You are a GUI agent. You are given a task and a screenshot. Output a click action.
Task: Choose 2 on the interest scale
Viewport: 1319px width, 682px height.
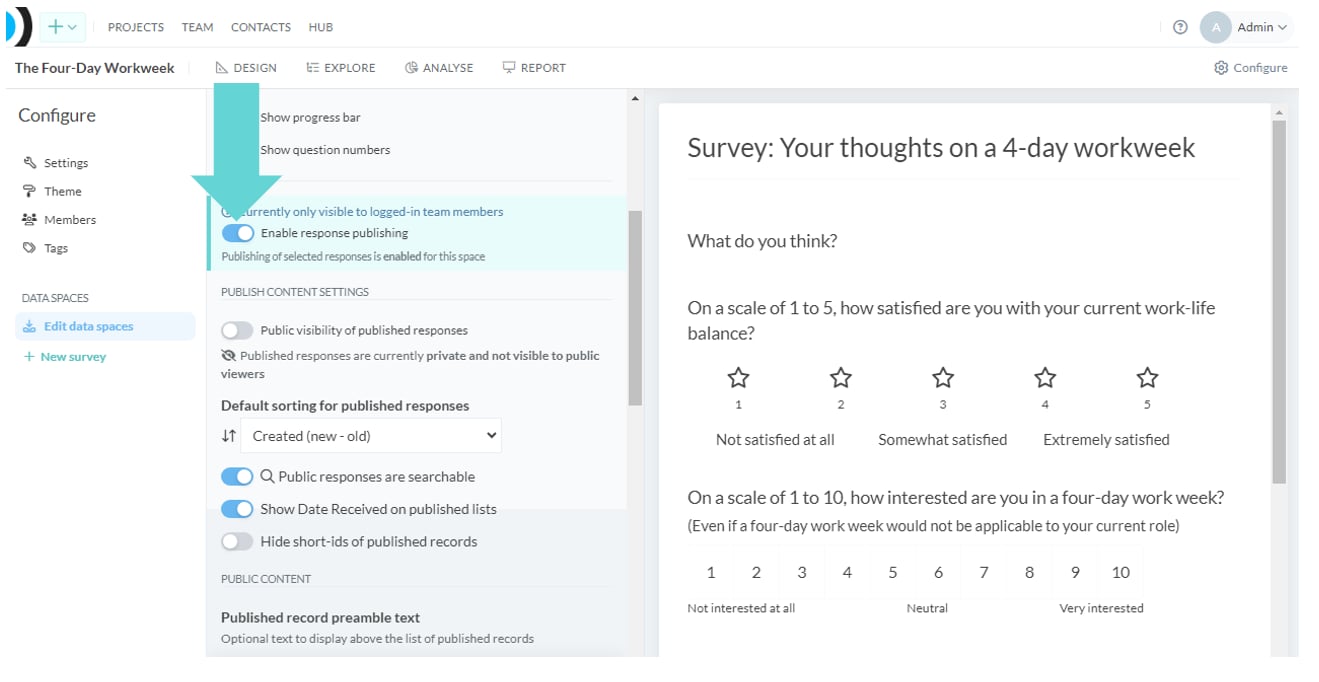(756, 572)
